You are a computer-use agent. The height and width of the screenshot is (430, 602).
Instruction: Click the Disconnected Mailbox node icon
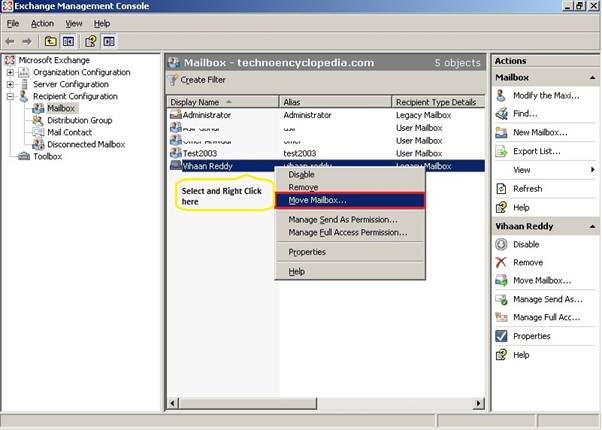pos(38,144)
